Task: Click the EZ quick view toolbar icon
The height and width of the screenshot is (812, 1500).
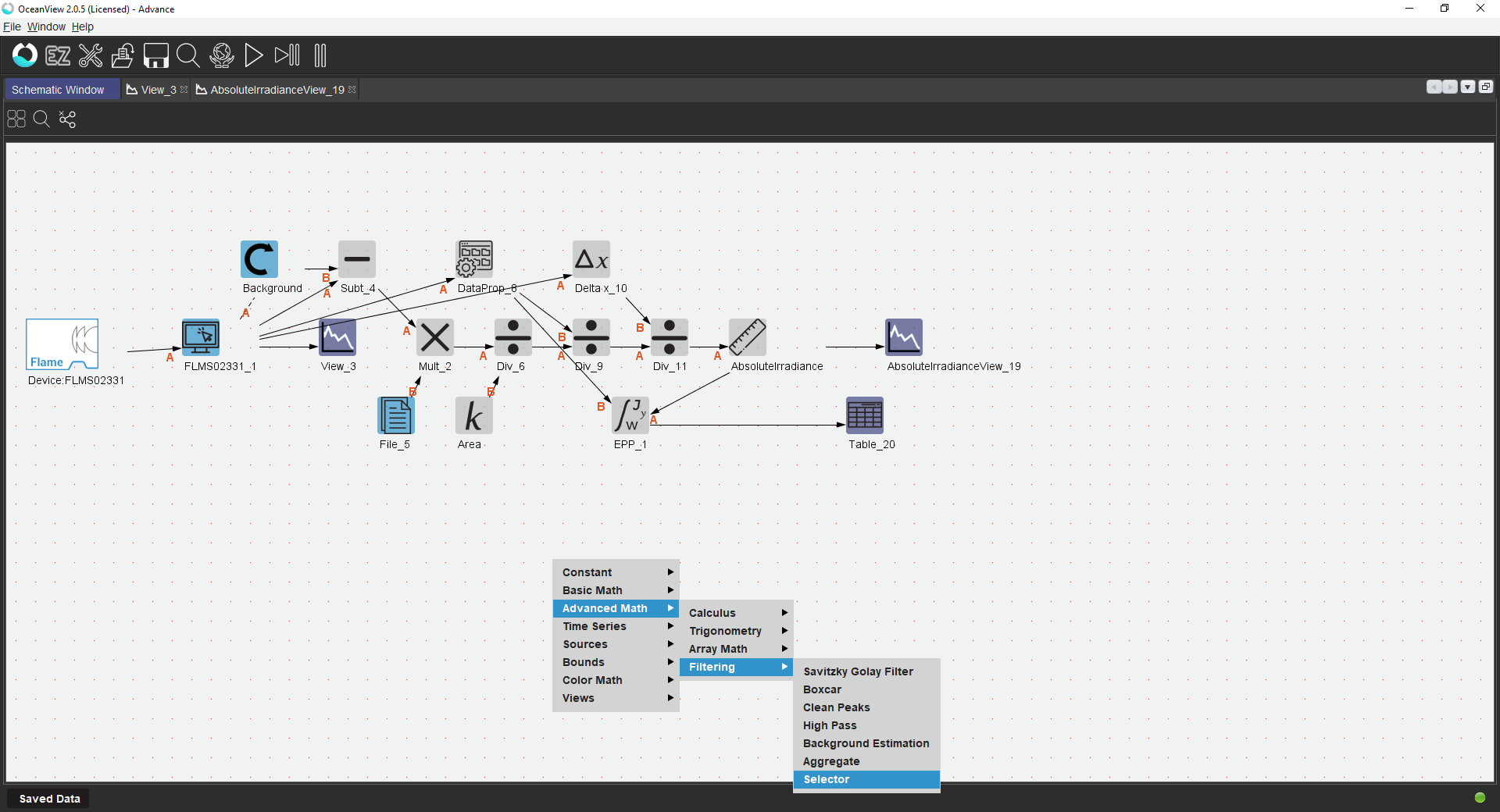Action: [x=58, y=55]
